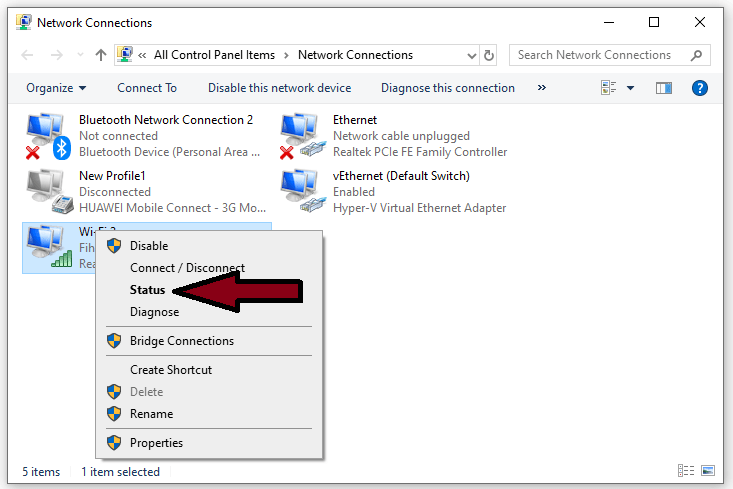Select the Ethernet adapter icon

(303, 136)
